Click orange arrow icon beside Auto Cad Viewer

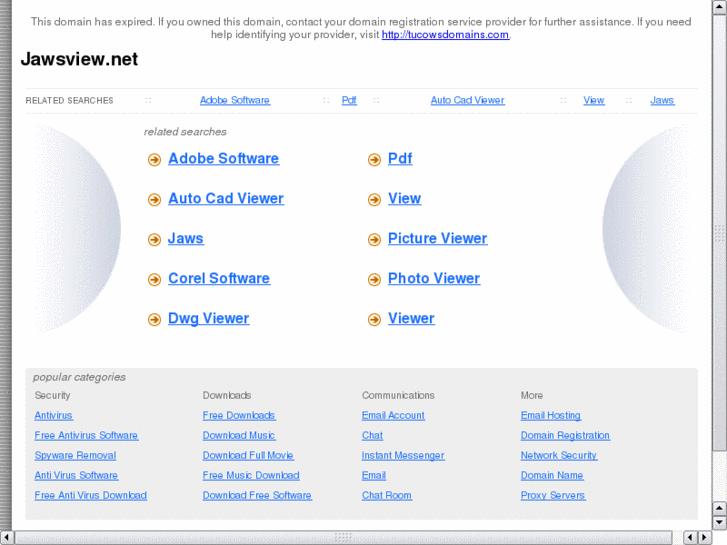pos(154,200)
